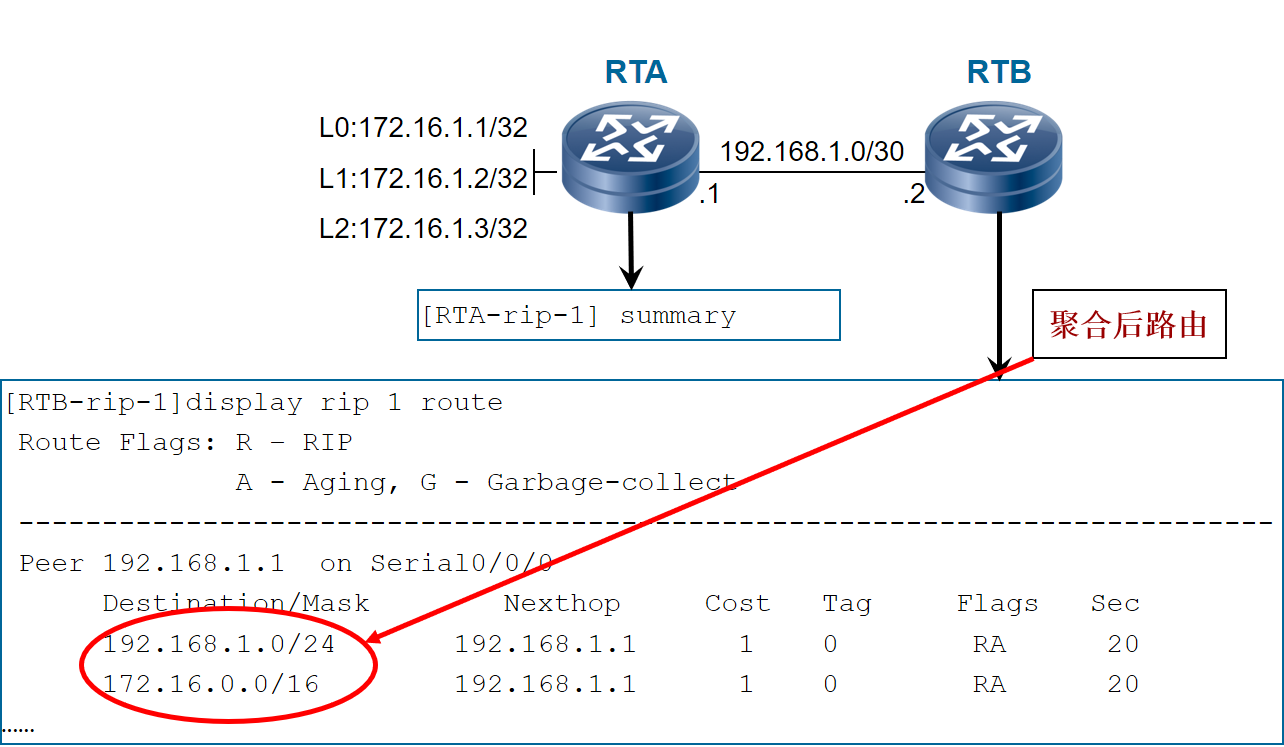This screenshot has height=747, width=1284.
Task: Click the Flags column header
Action: (x=998, y=604)
